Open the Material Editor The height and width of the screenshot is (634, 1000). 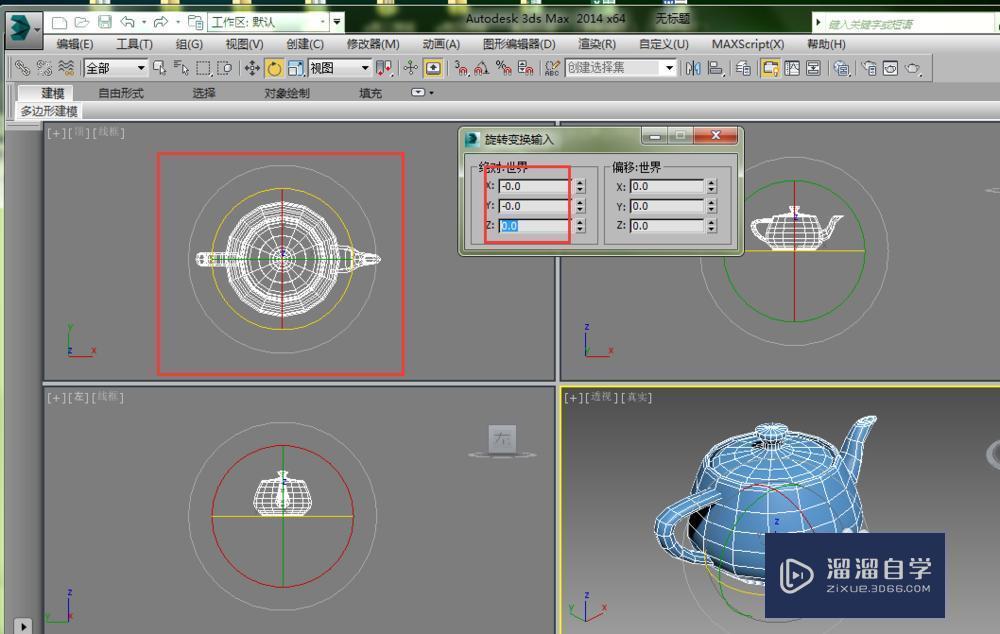click(843, 67)
